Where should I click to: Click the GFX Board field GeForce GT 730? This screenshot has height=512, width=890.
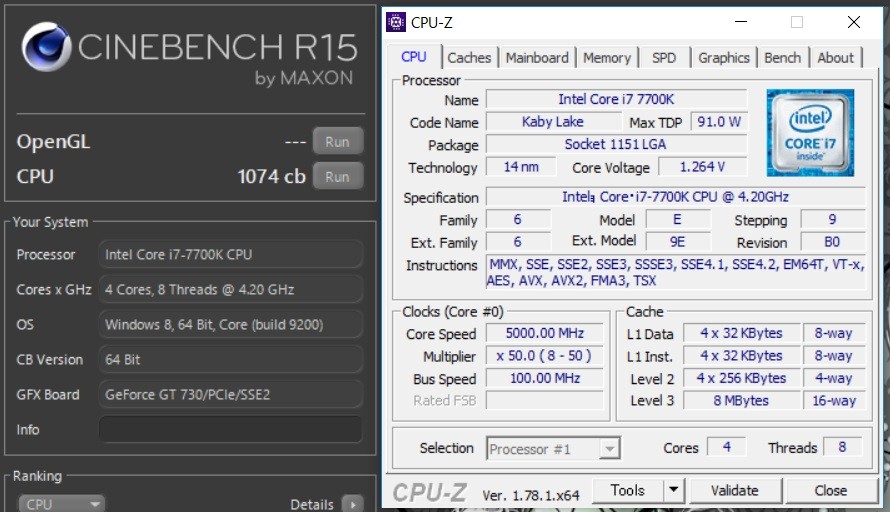tap(230, 395)
